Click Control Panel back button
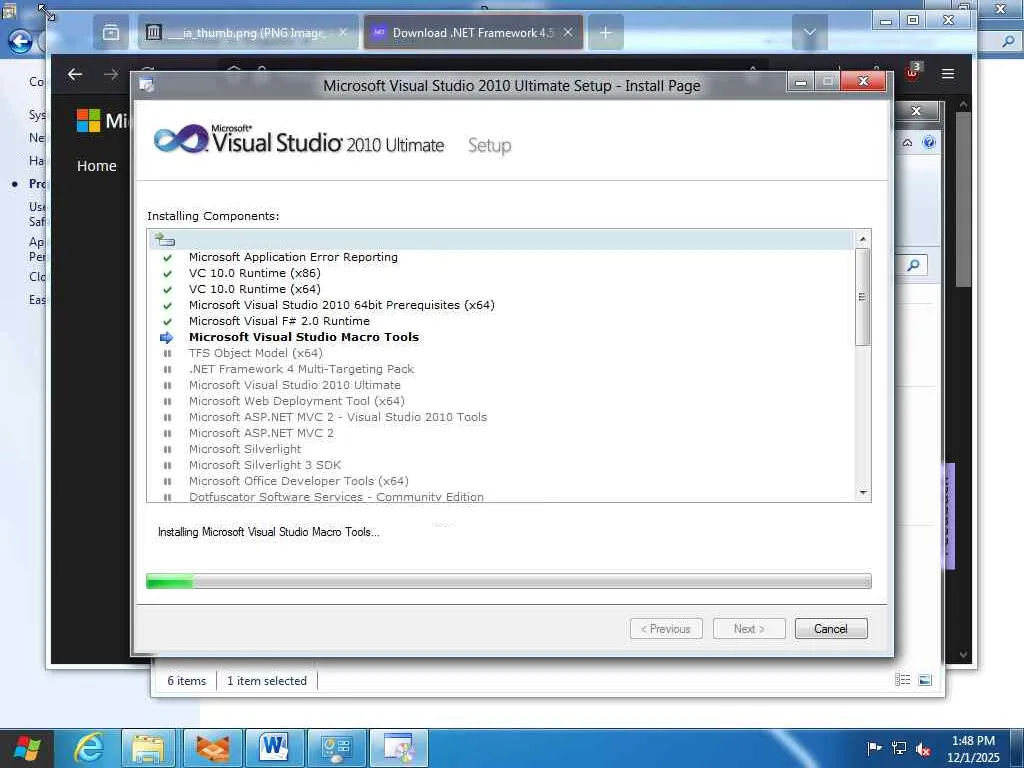Image resolution: width=1024 pixels, height=768 pixels. click(20, 42)
